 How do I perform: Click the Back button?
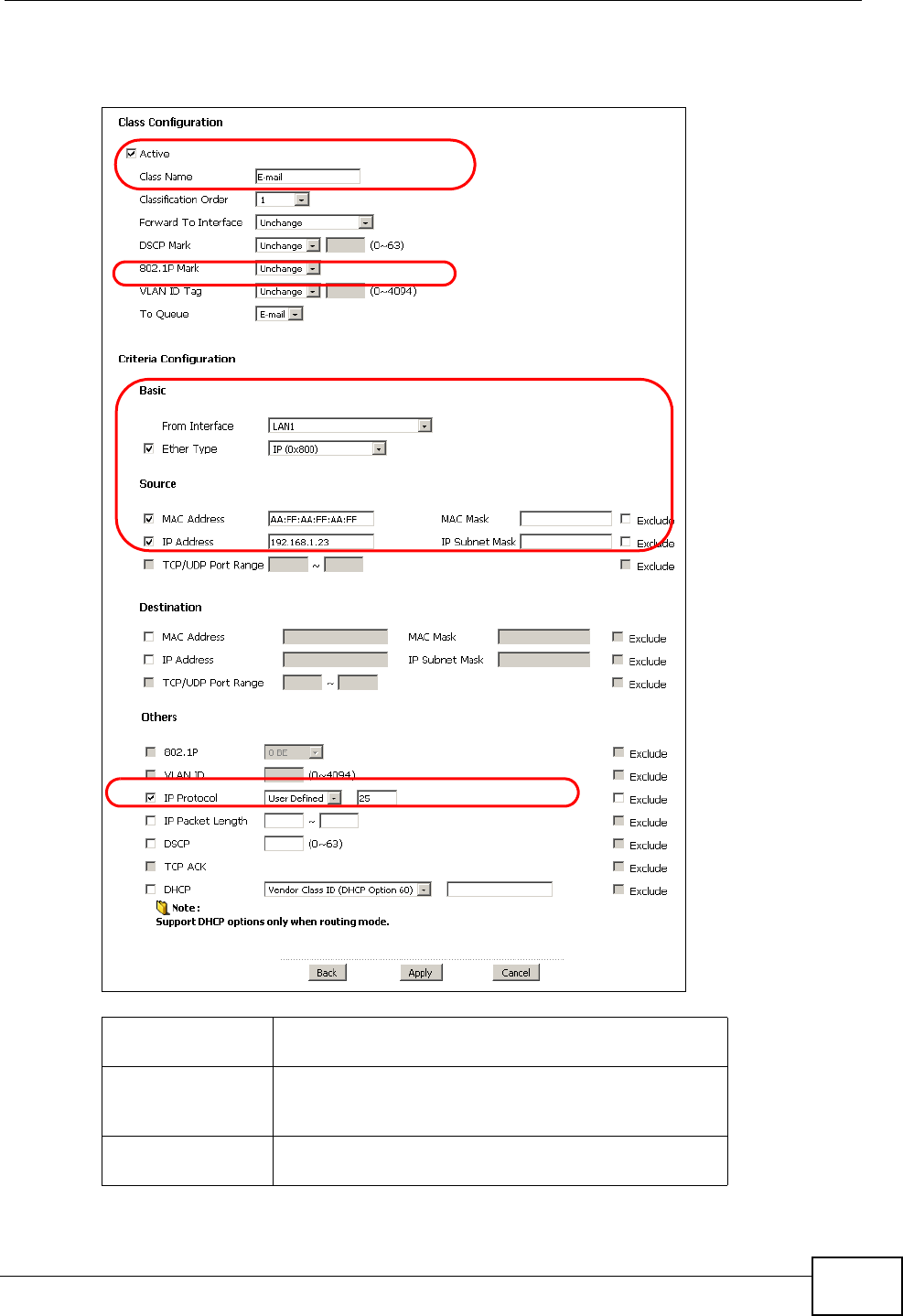click(328, 973)
